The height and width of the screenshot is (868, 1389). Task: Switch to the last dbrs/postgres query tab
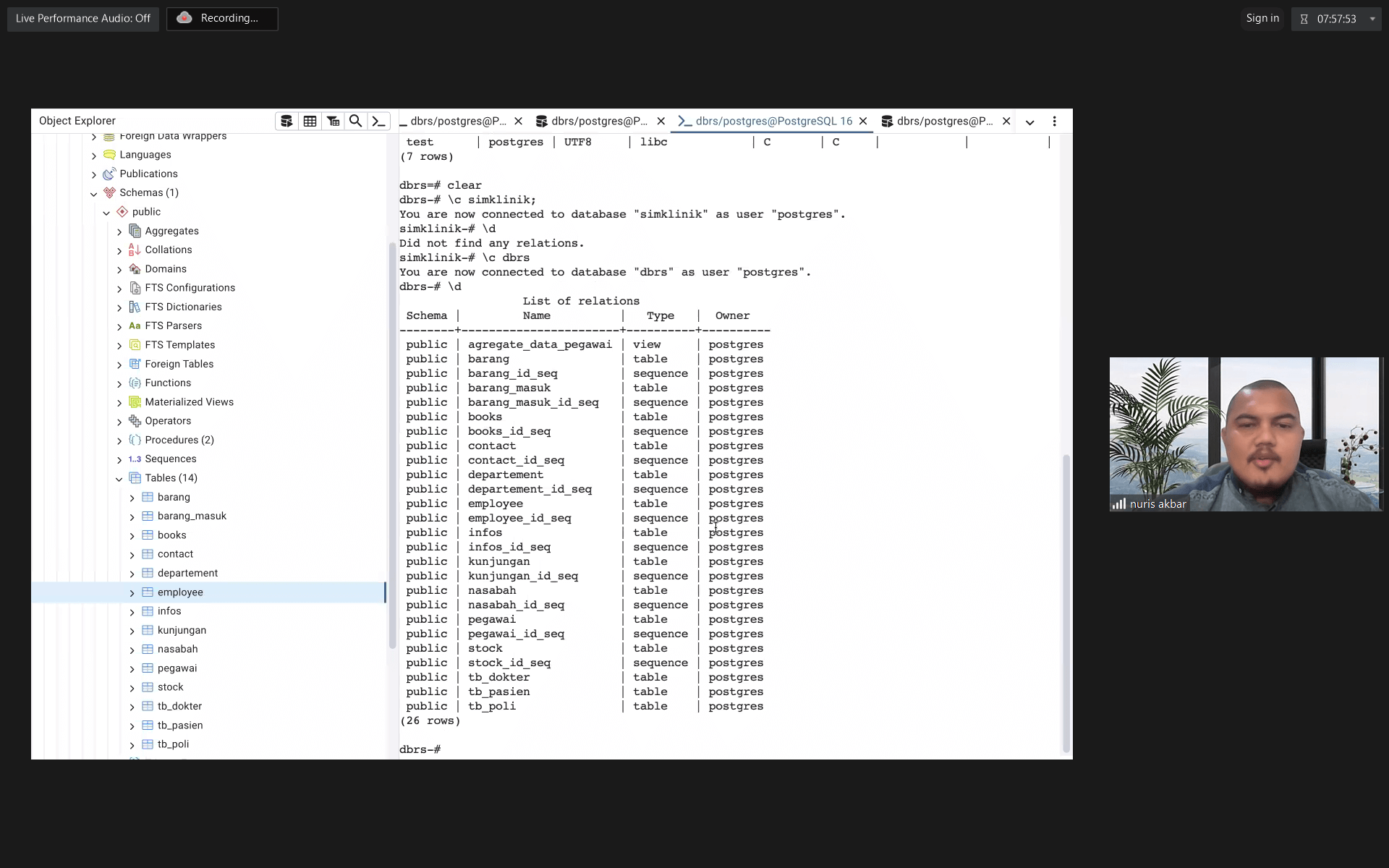point(943,121)
